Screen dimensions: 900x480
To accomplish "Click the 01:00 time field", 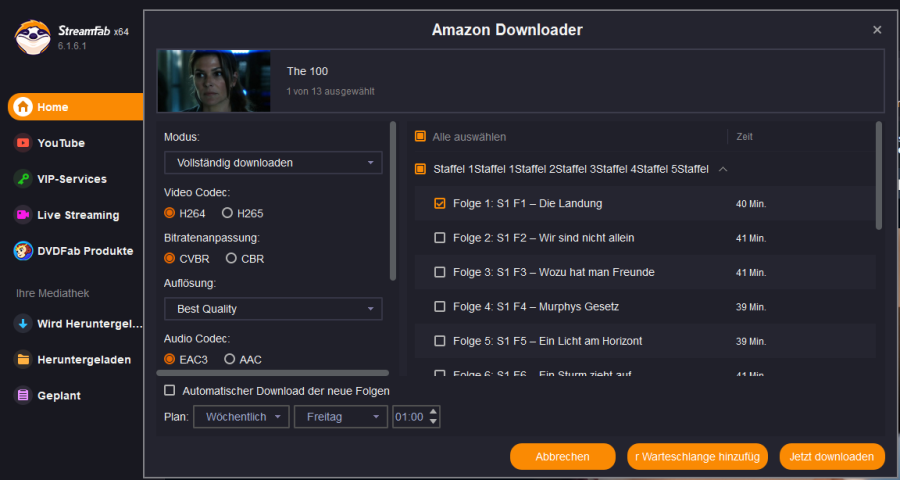I will (x=410, y=417).
